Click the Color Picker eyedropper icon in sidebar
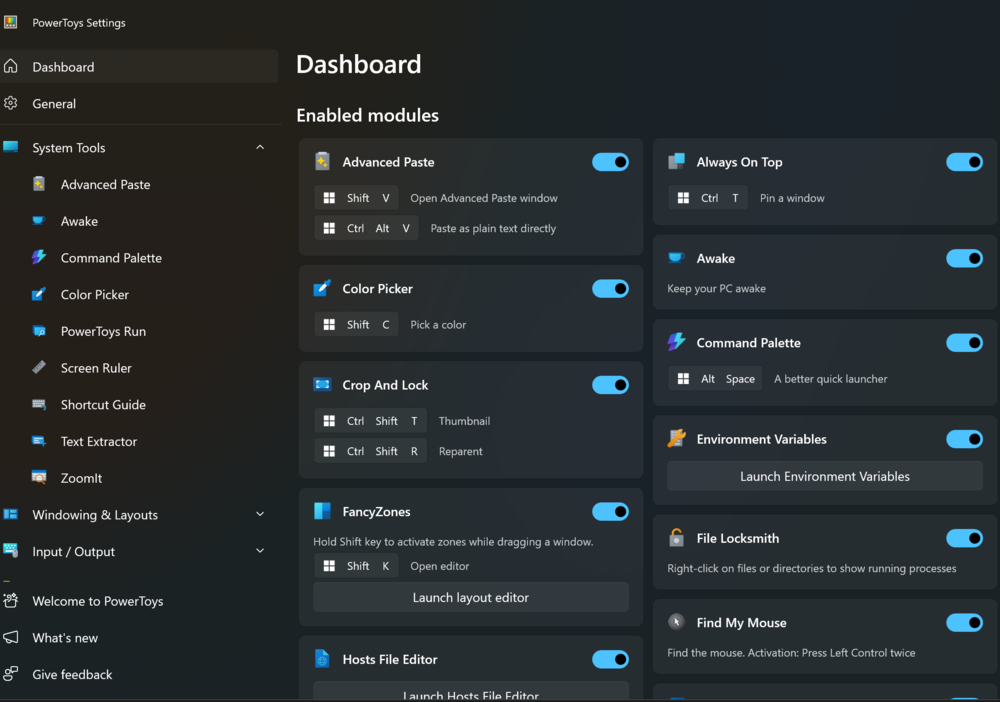This screenshot has width=1000, height=702. coord(39,295)
